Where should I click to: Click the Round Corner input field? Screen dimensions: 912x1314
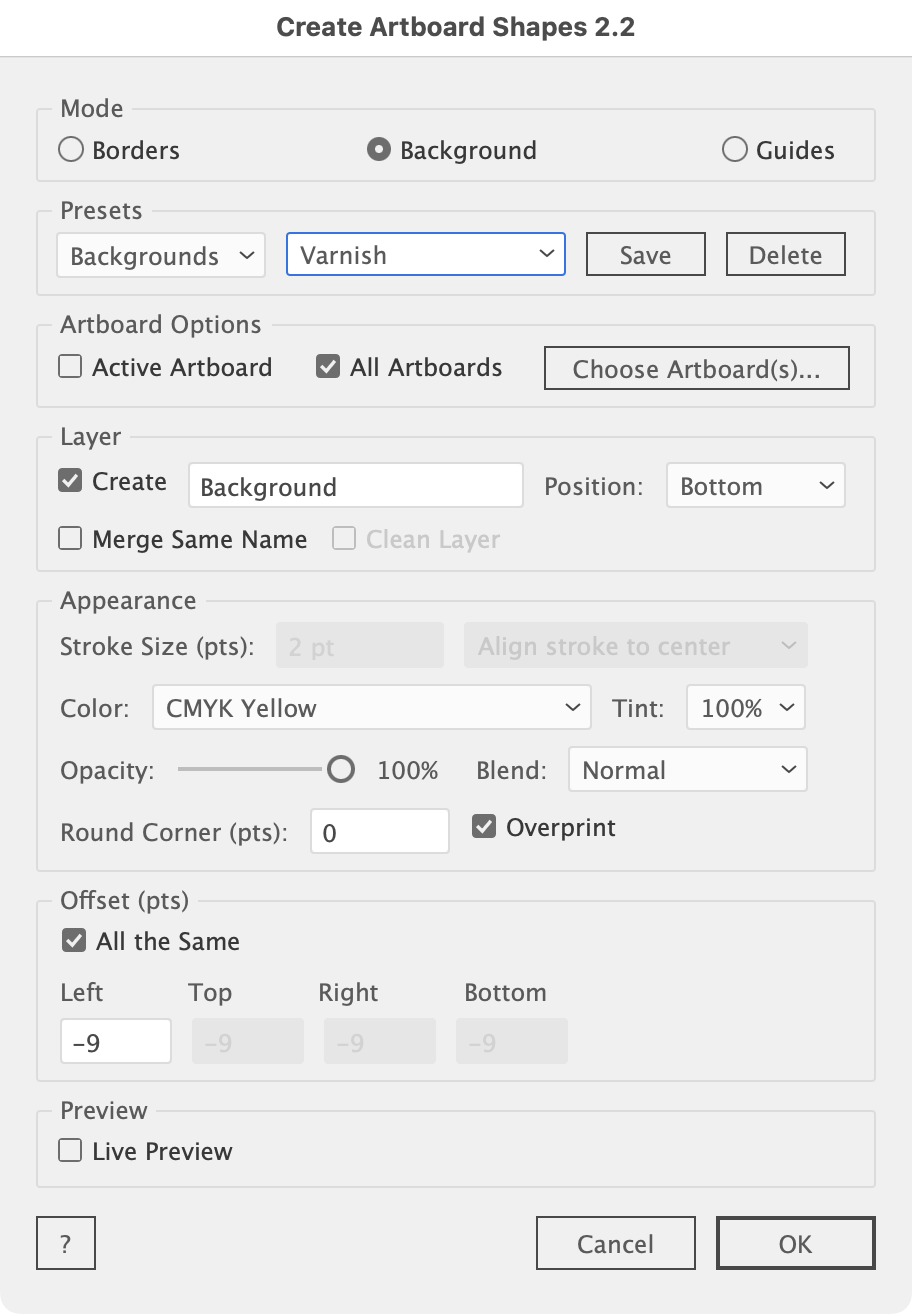[380, 832]
